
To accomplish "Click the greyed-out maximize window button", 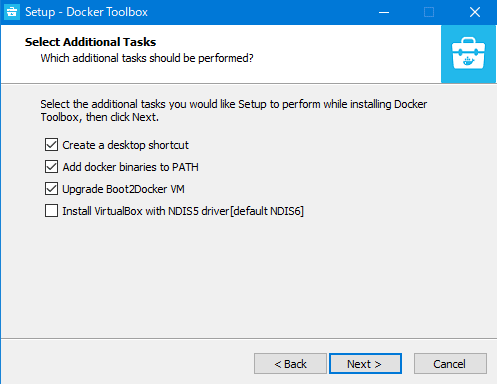I will point(429,12).
